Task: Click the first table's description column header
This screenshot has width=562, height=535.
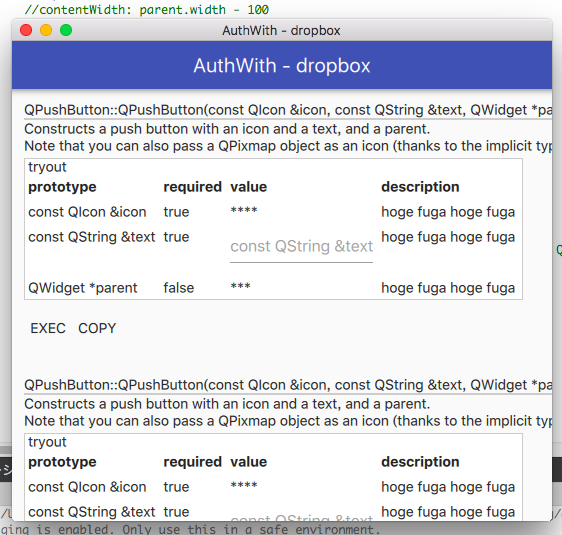Action: pos(420,187)
